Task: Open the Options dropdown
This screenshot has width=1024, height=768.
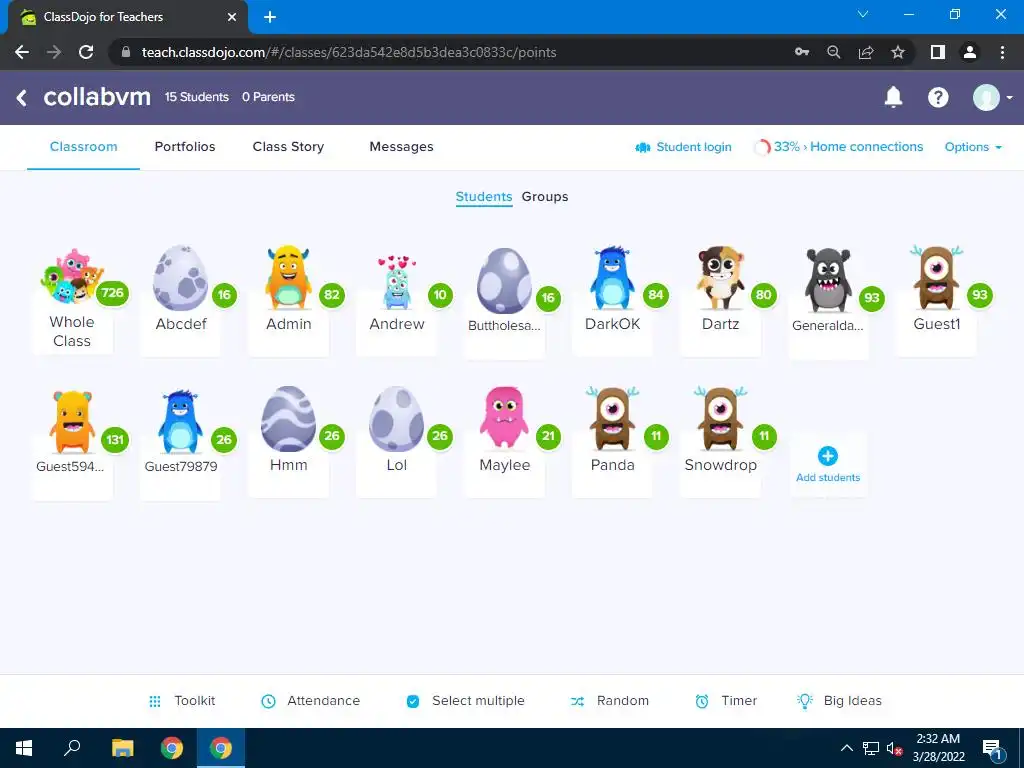Action: 973,147
